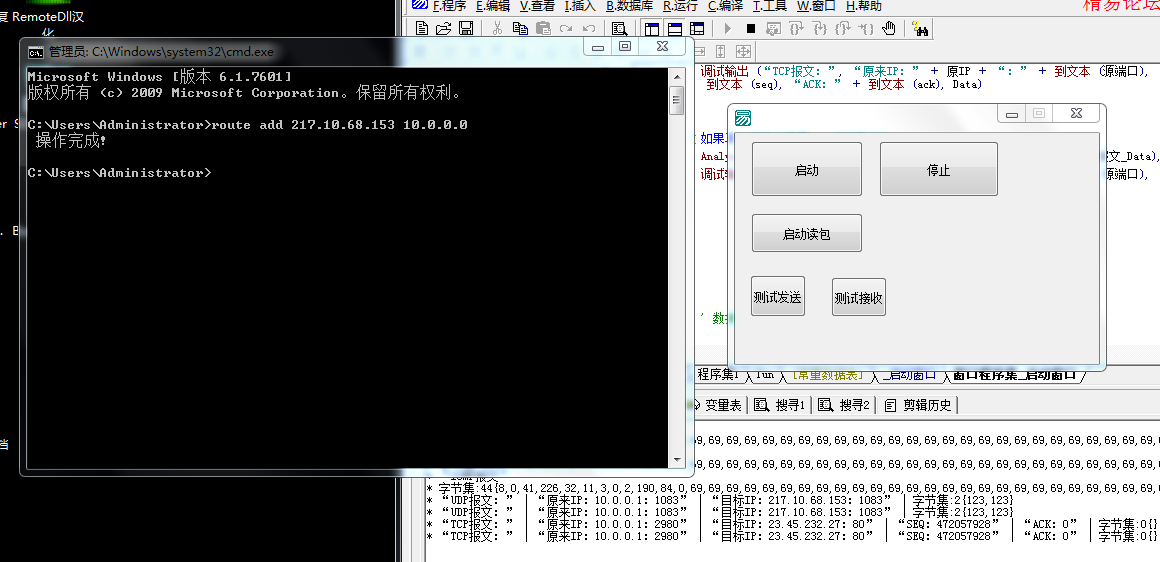Open the R.运行 menu
Viewport: 1160px width, 562px height.
[x=681, y=6]
